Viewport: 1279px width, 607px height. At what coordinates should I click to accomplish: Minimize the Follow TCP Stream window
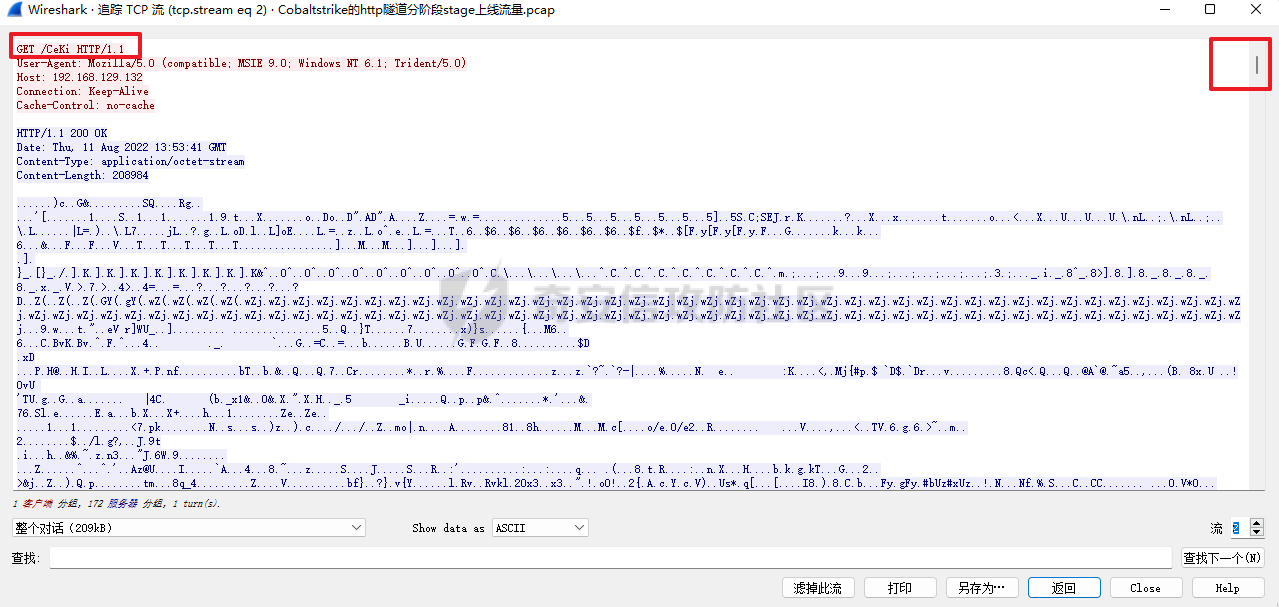(1163, 10)
